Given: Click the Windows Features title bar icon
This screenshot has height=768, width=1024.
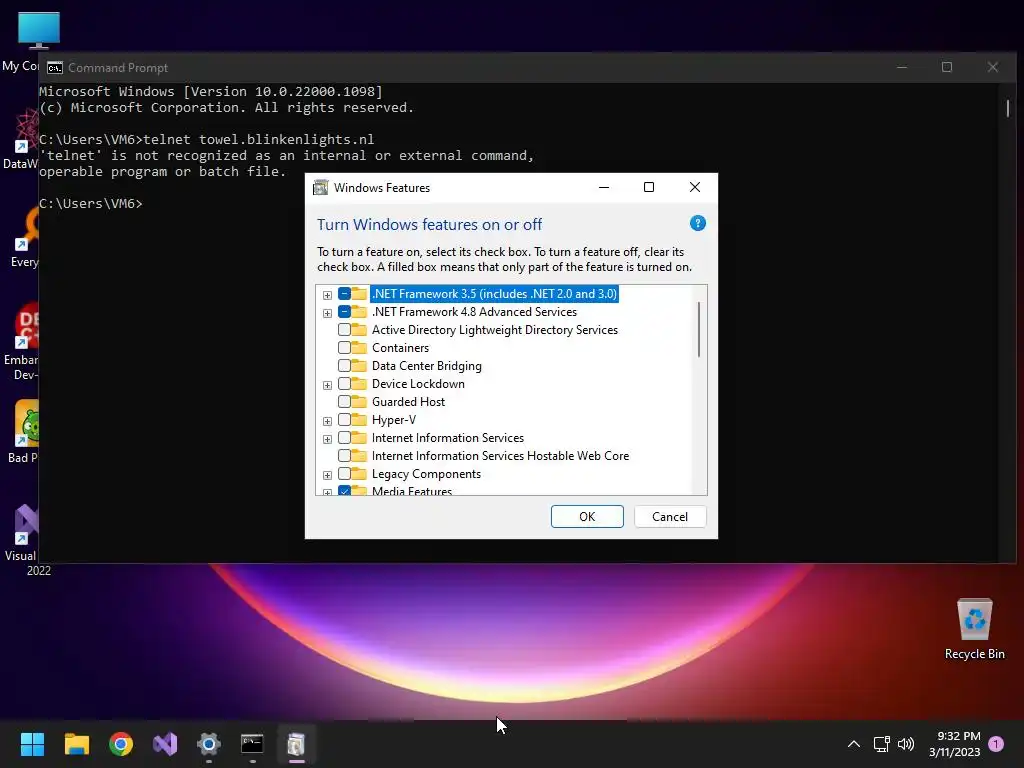Looking at the screenshot, I should pyautogui.click(x=321, y=187).
